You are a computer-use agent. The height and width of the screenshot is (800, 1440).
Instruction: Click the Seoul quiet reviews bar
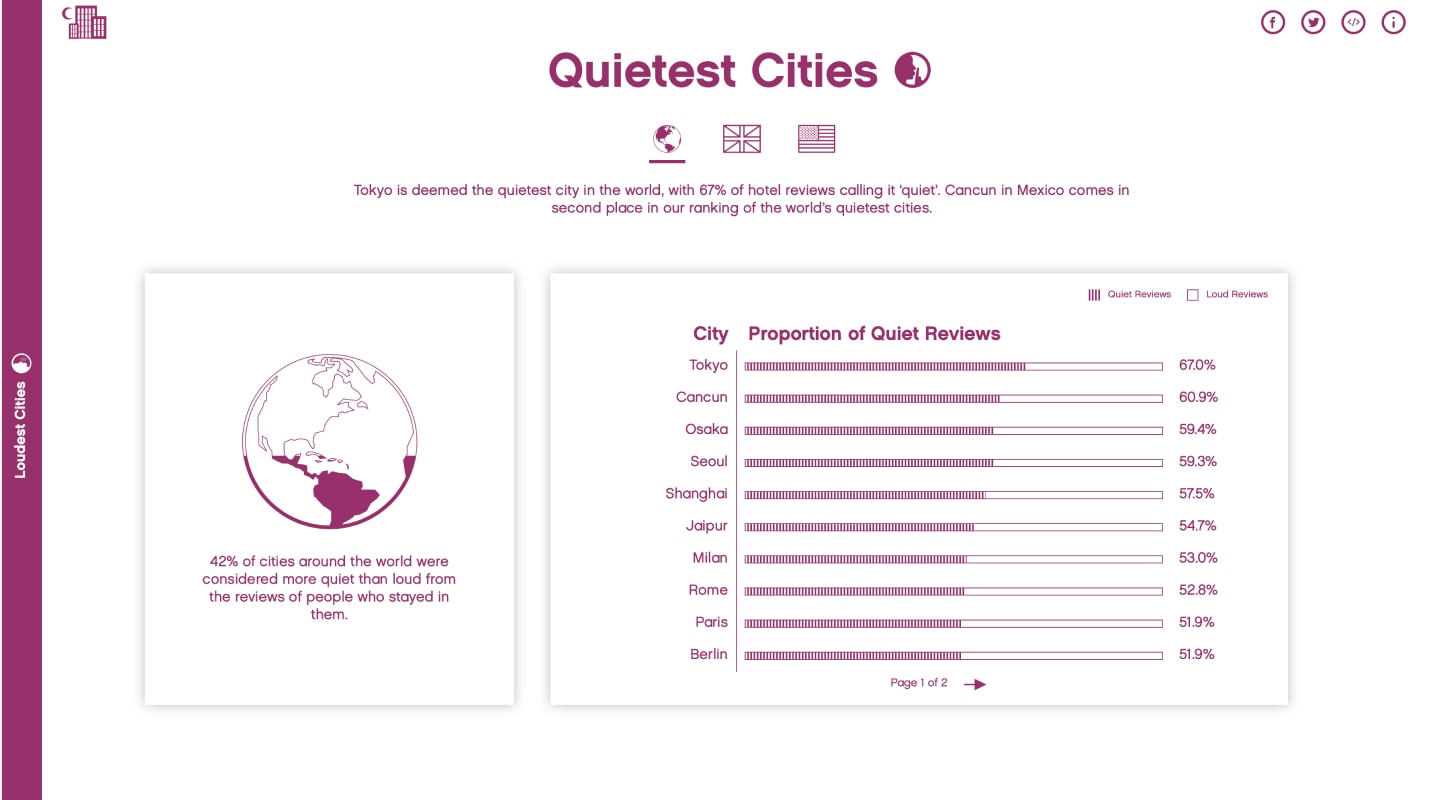[x=869, y=462]
